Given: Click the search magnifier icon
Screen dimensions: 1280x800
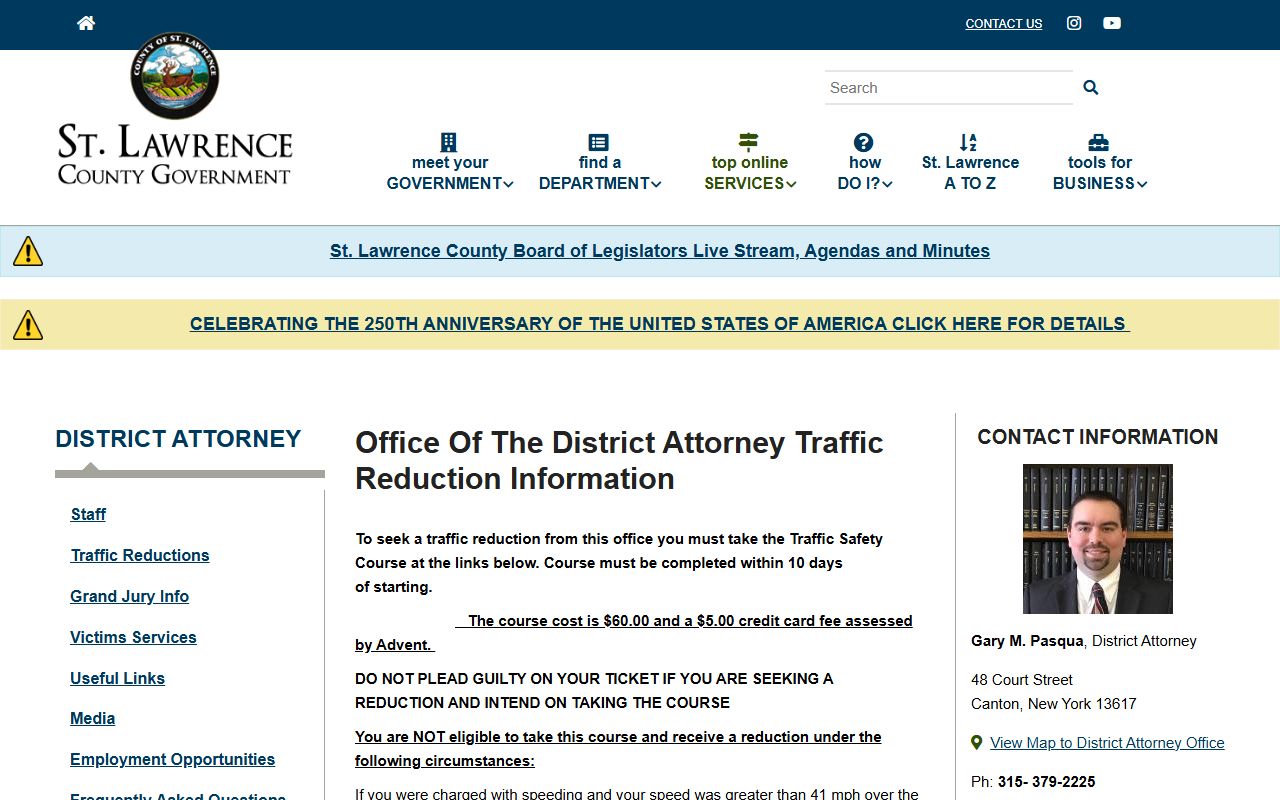Looking at the screenshot, I should pos(1091,88).
